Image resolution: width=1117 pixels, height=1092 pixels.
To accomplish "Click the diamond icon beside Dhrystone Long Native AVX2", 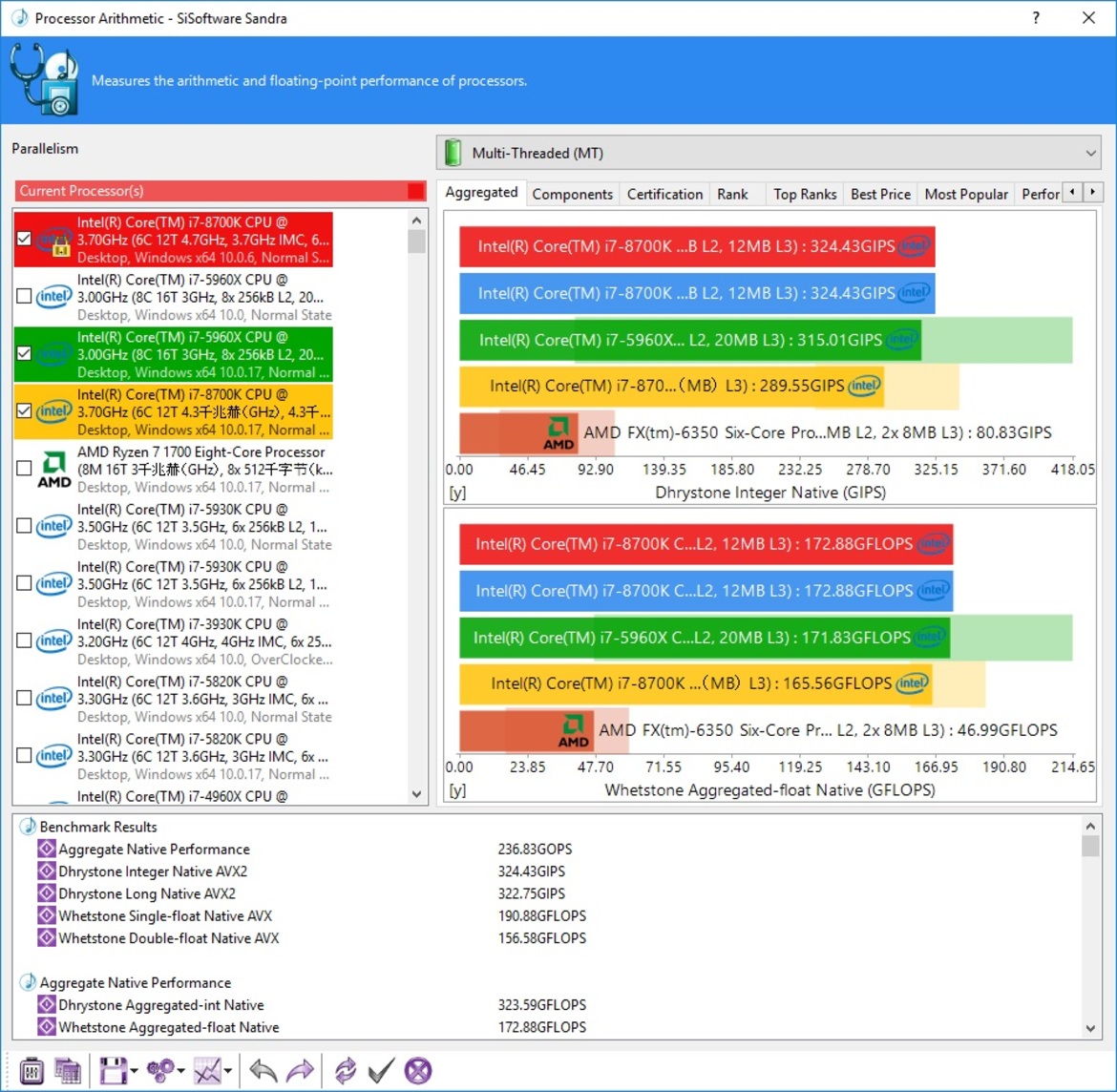I will 47,893.
